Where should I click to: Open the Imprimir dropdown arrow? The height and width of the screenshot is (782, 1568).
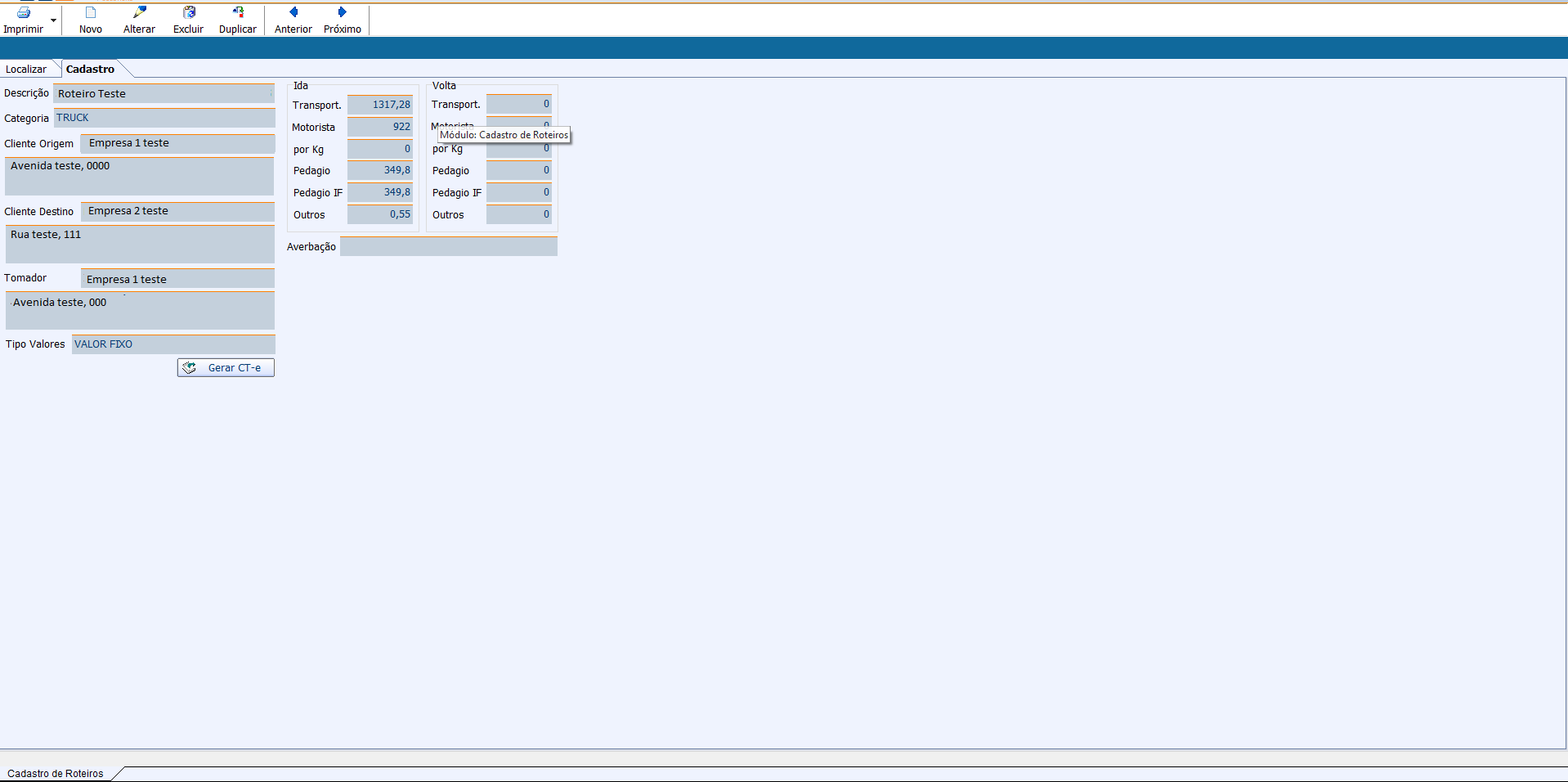coord(54,20)
